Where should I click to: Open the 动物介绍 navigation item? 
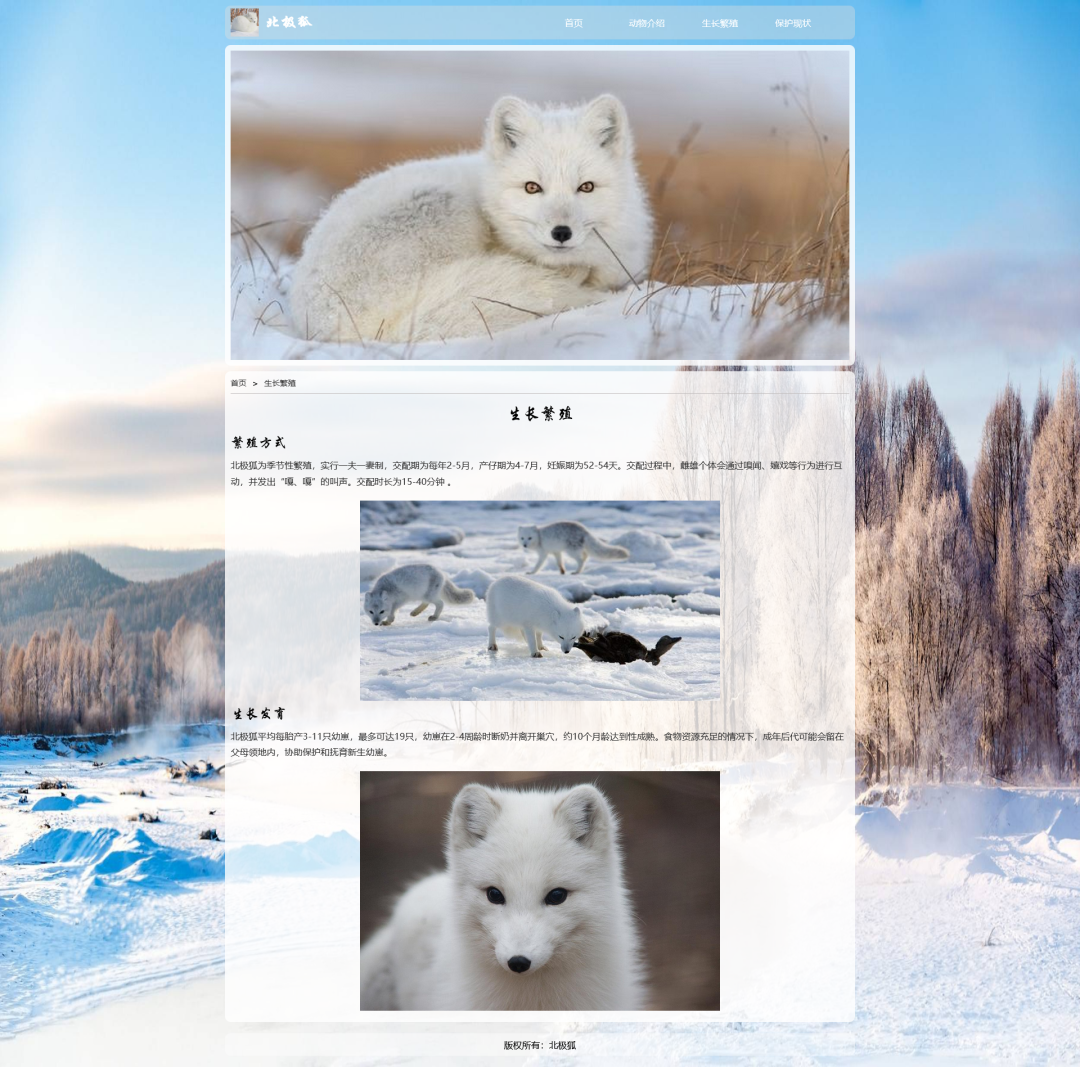coord(646,23)
